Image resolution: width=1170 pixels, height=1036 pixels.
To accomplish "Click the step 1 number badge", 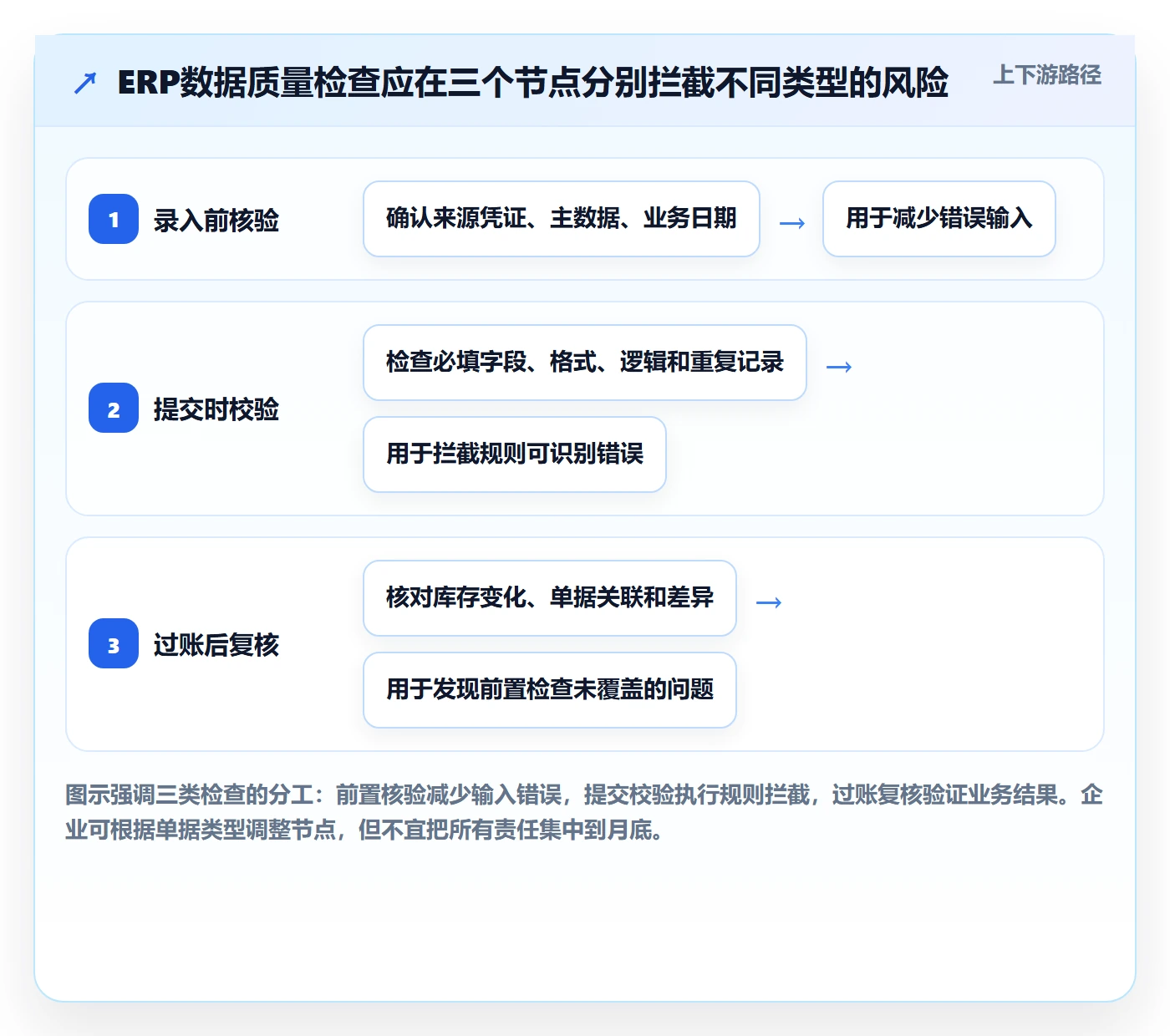I will pyautogui.click(x=114, y=219).
